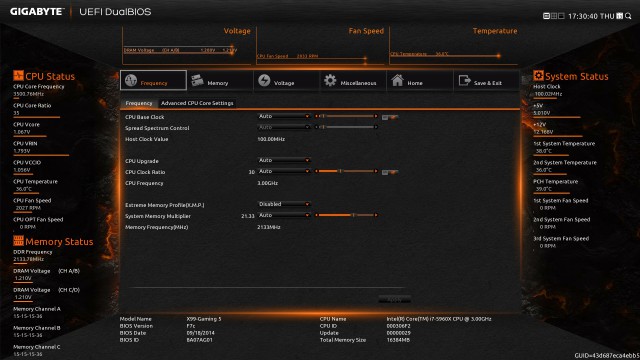Click the CPU Base Clock slider track
Screen dimensions: 640x360
[346, 116]
